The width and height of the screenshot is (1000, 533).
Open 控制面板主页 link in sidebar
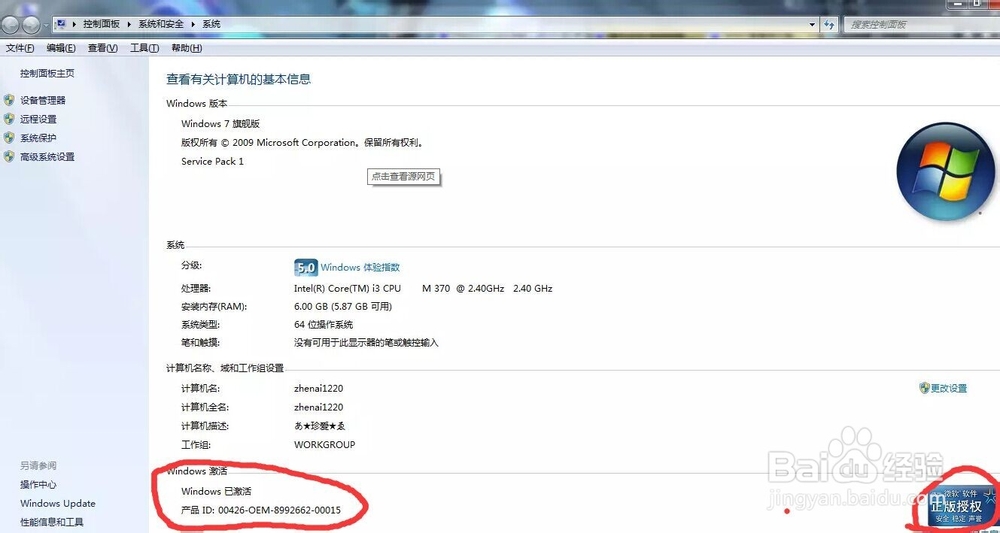pos(47,73)
